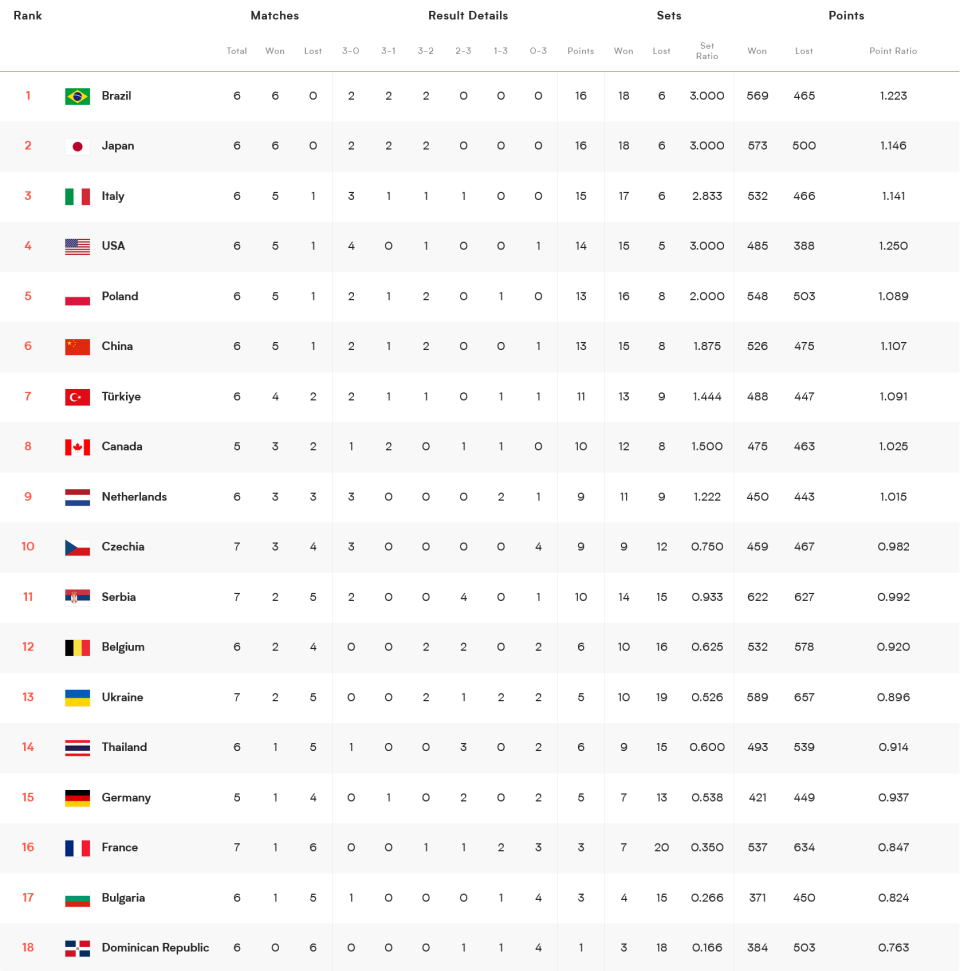This screenshot has width=960, height=971.
Task: Click the Dominican Republic flag icon
Action: click(77, 948)
